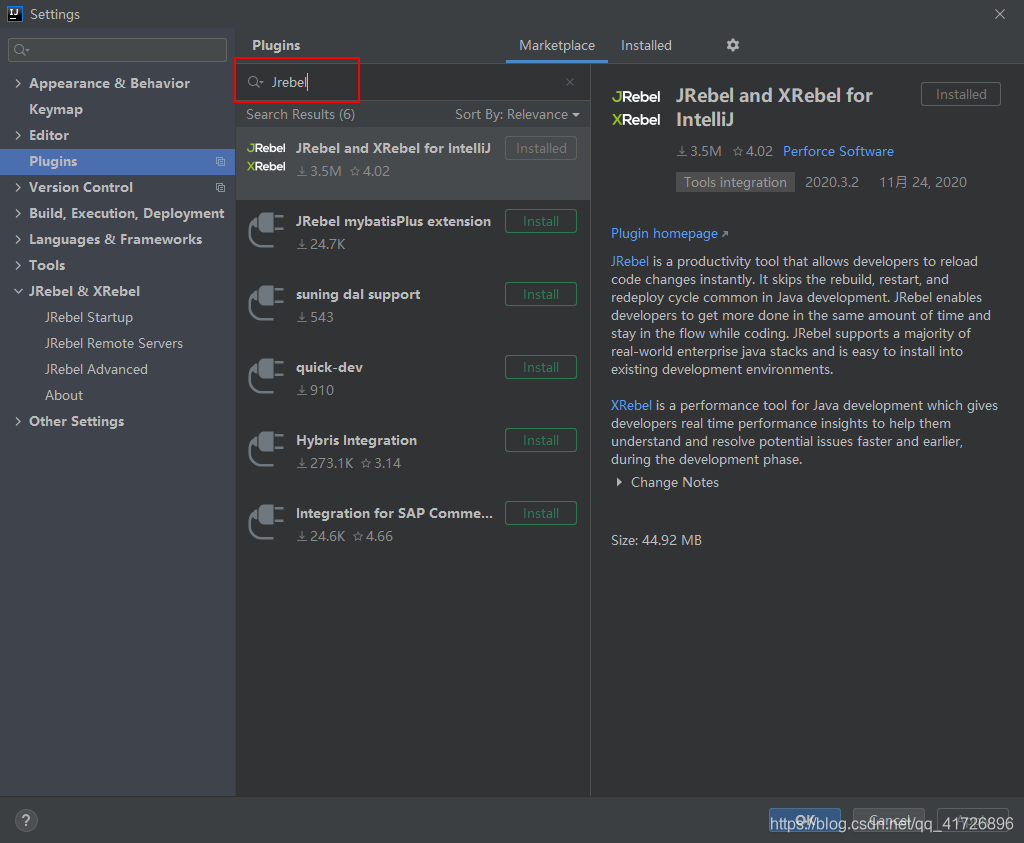This screenshot has height=843, width=1024.
Task: Install suning dal support plugin
Action: (541, 294)
